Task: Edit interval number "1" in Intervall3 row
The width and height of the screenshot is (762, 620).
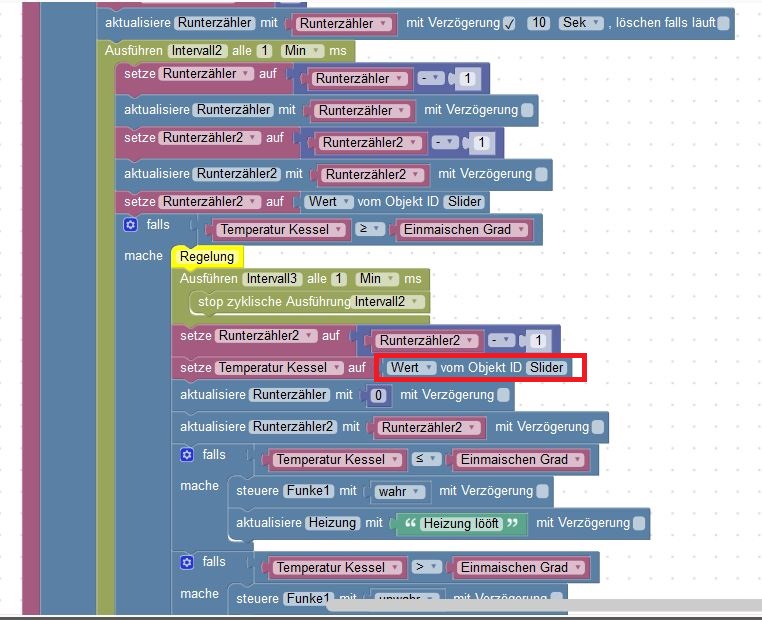Action: [339, 279]
